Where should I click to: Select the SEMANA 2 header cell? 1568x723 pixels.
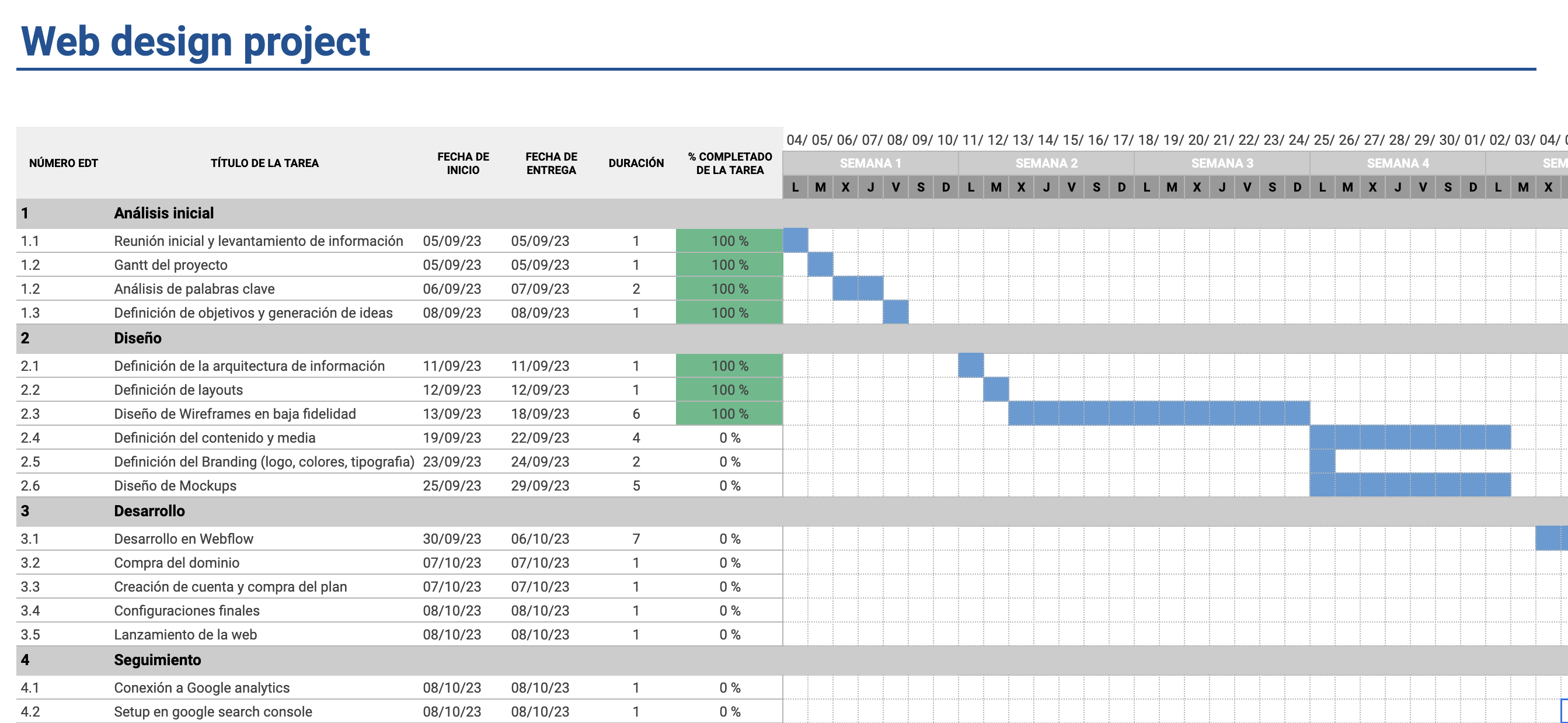1046,164
